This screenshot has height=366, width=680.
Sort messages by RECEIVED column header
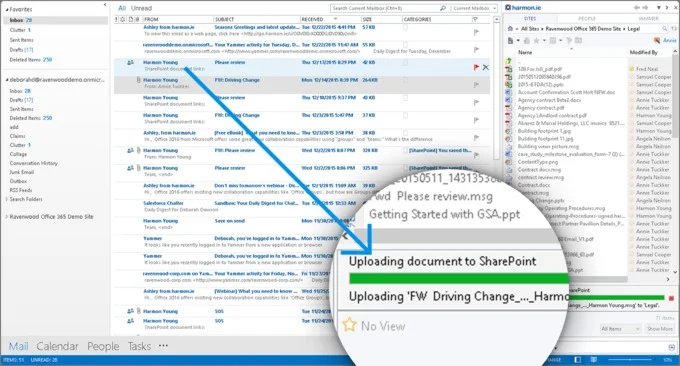(312, 19)
